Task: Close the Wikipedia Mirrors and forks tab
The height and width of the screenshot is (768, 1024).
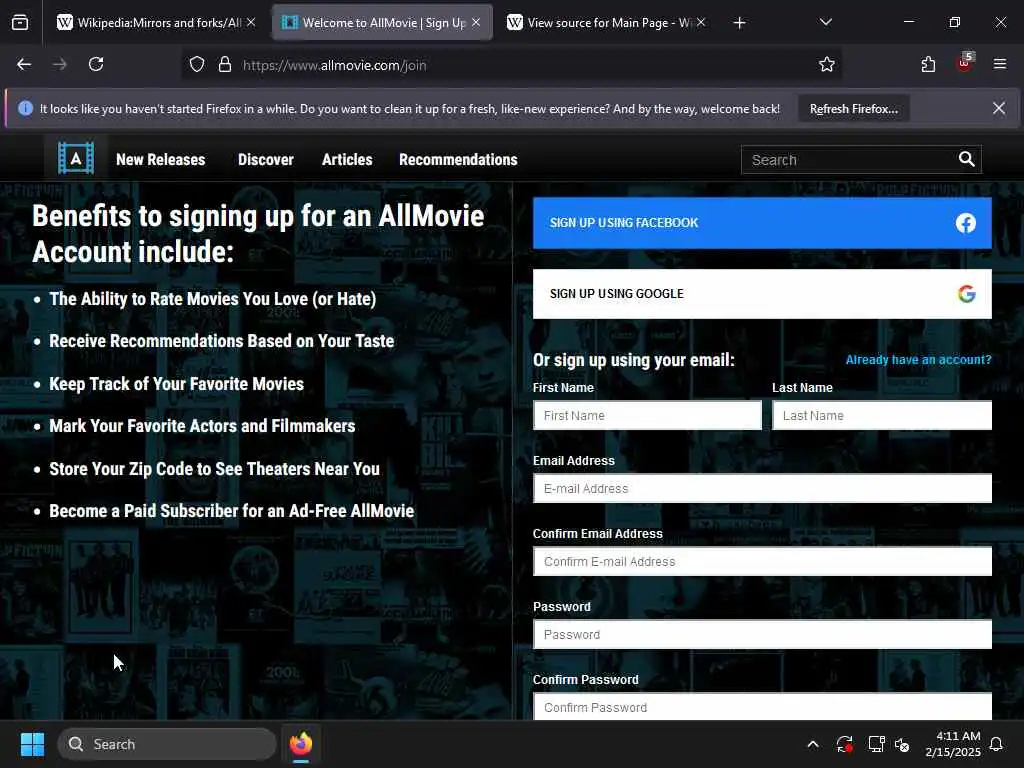Action: click(251, 22)
